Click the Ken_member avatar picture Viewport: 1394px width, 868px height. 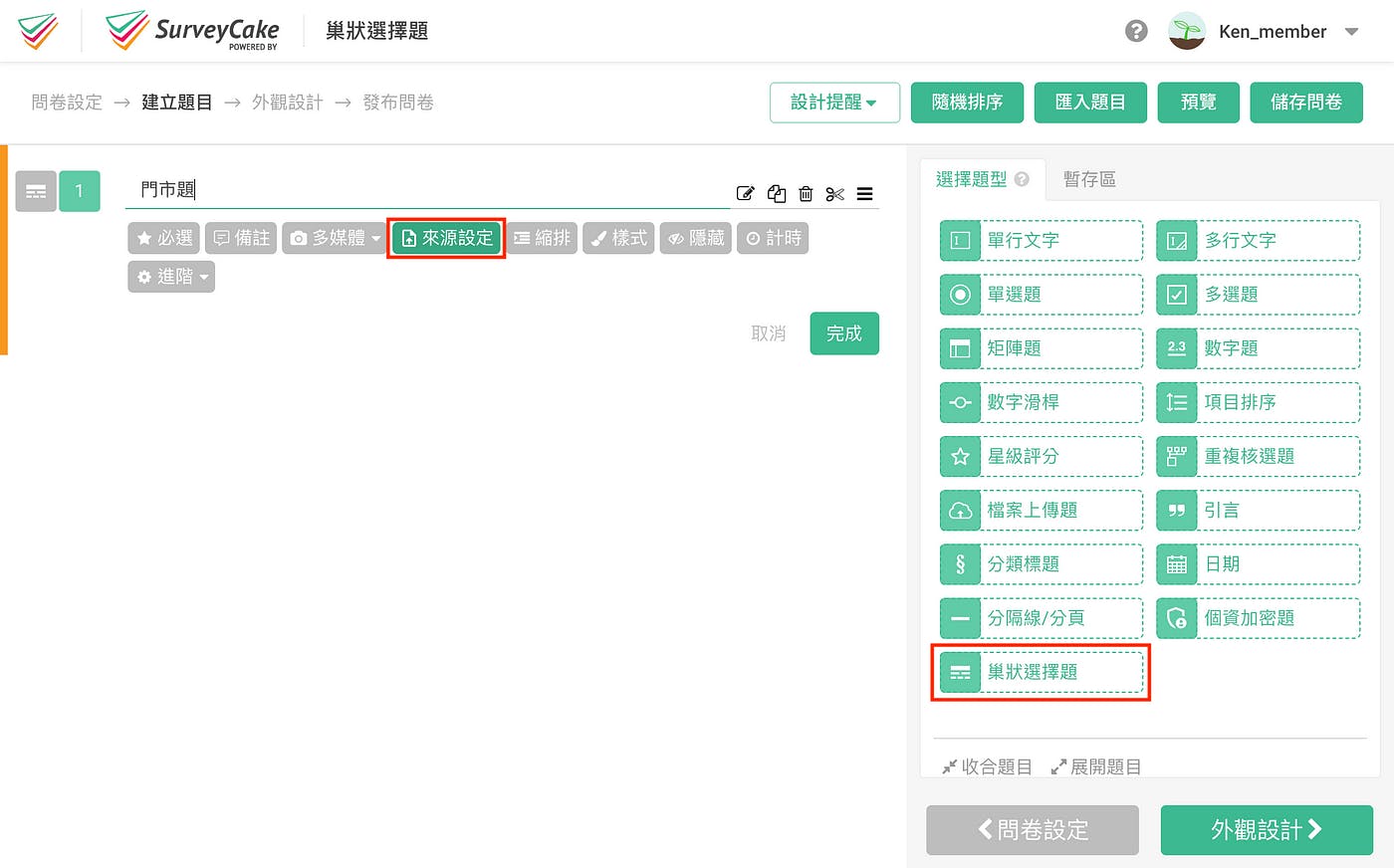pyautogui.click(x=1187, y=31)
